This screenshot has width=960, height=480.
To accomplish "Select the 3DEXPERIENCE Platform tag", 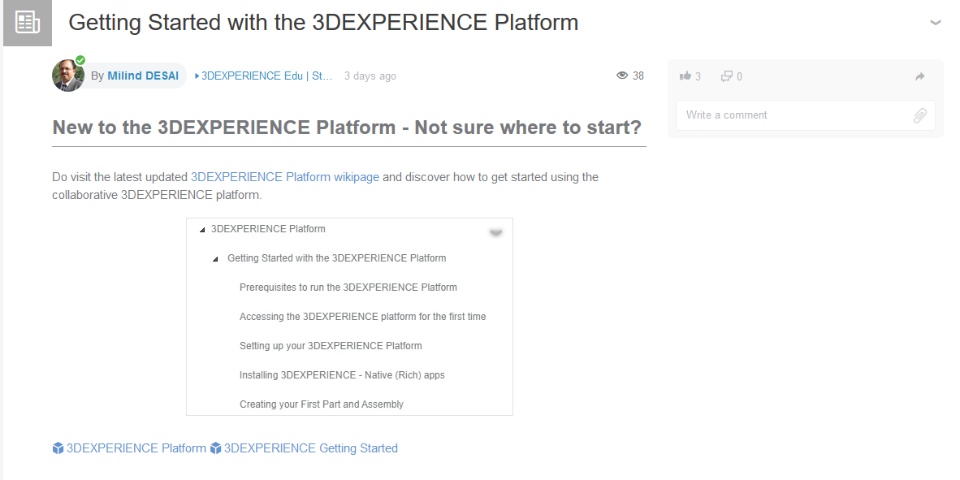I will click(x=136, y=448).
